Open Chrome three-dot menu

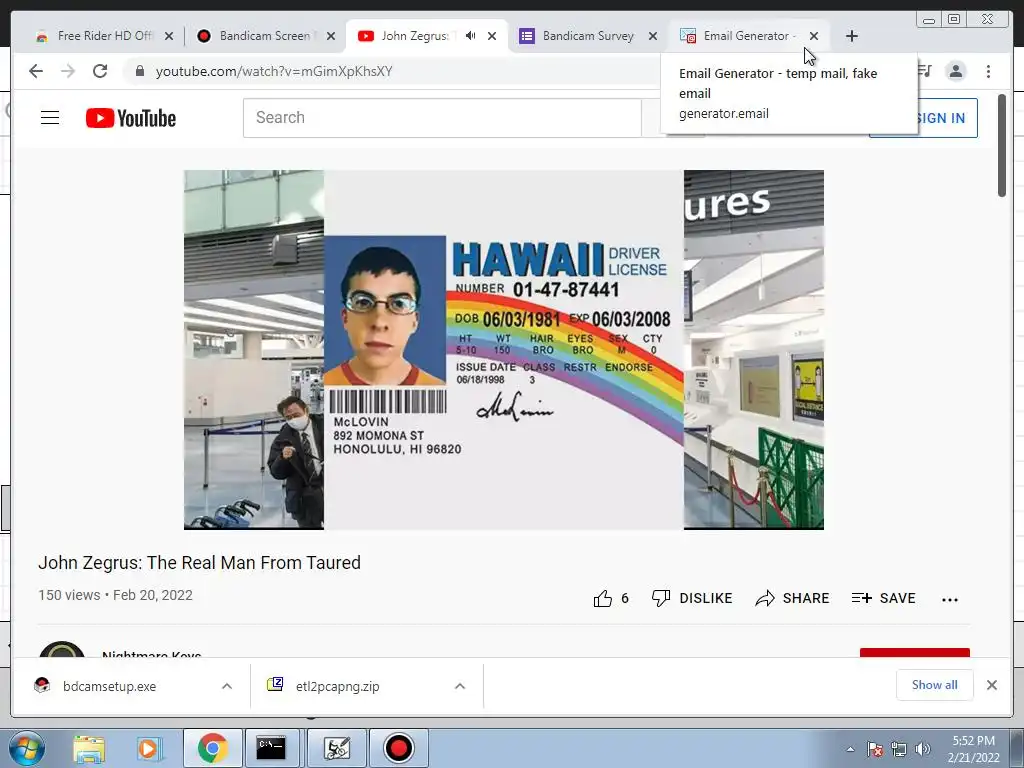click(988, 71)
